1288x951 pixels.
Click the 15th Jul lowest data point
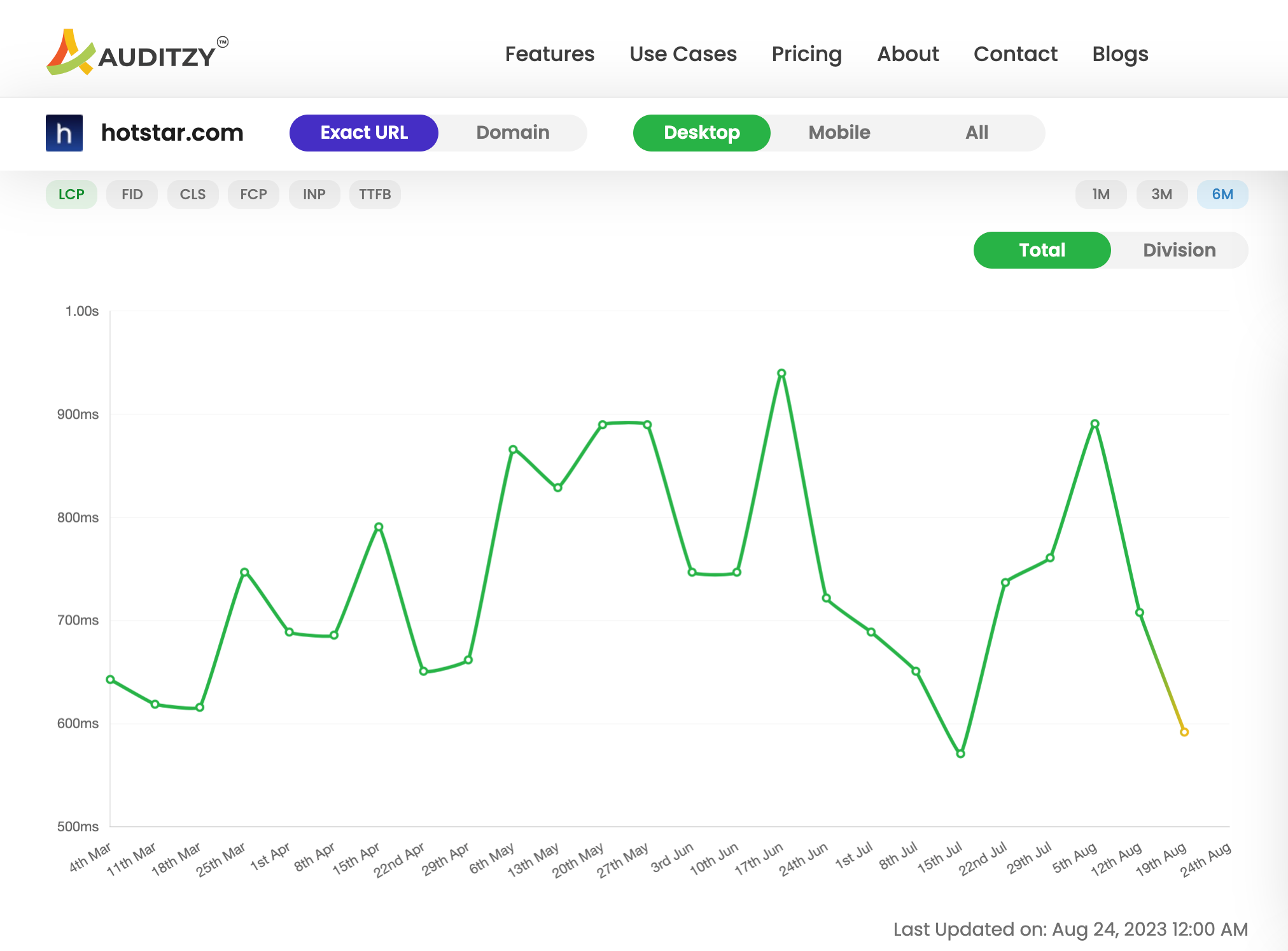[x=961, y=754]
